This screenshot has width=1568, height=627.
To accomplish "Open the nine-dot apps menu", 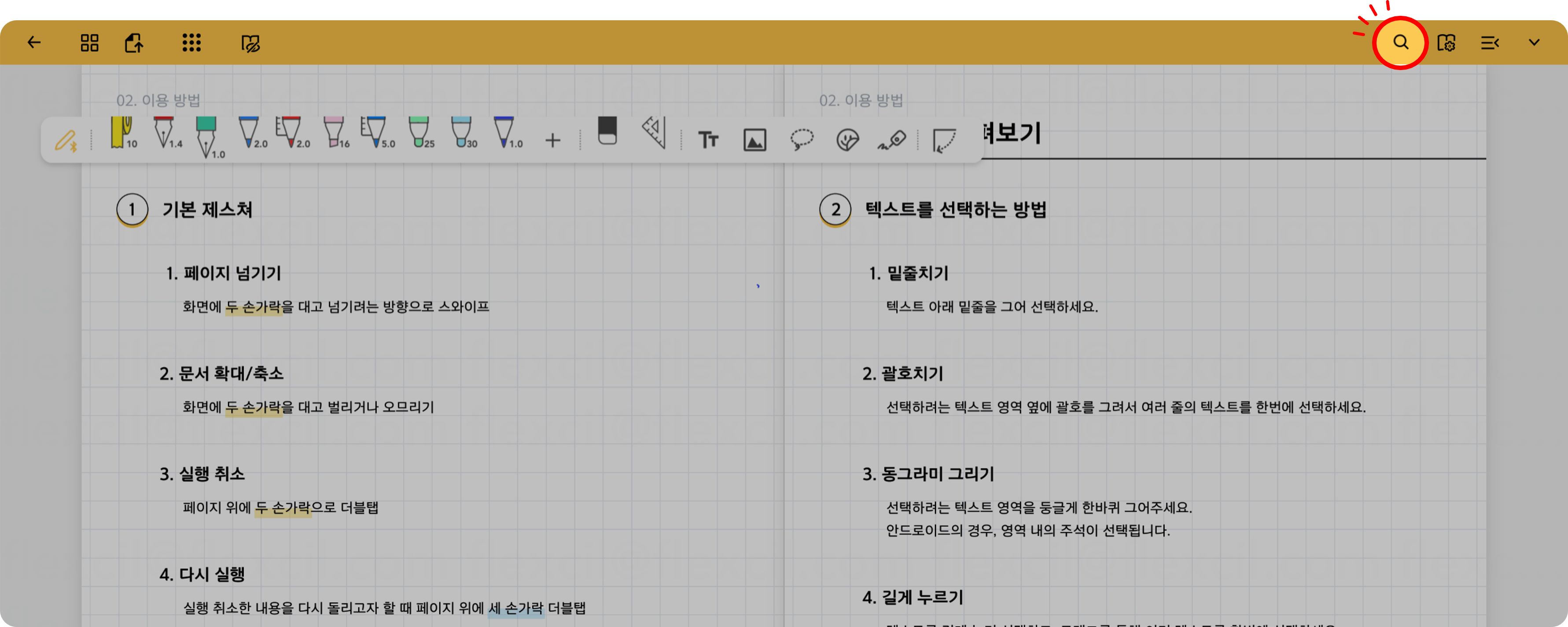I will pos(192,42).
